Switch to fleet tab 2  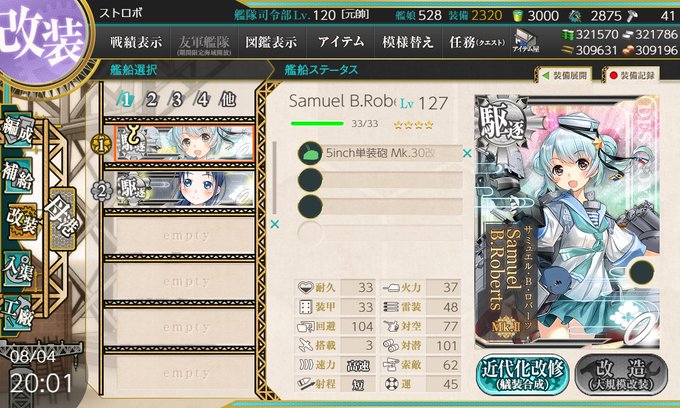click(151, 100)
